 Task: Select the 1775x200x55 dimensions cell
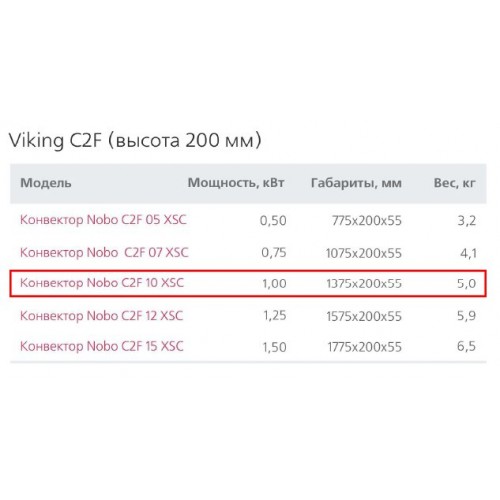pyautogui.click(x=364, y=347)
